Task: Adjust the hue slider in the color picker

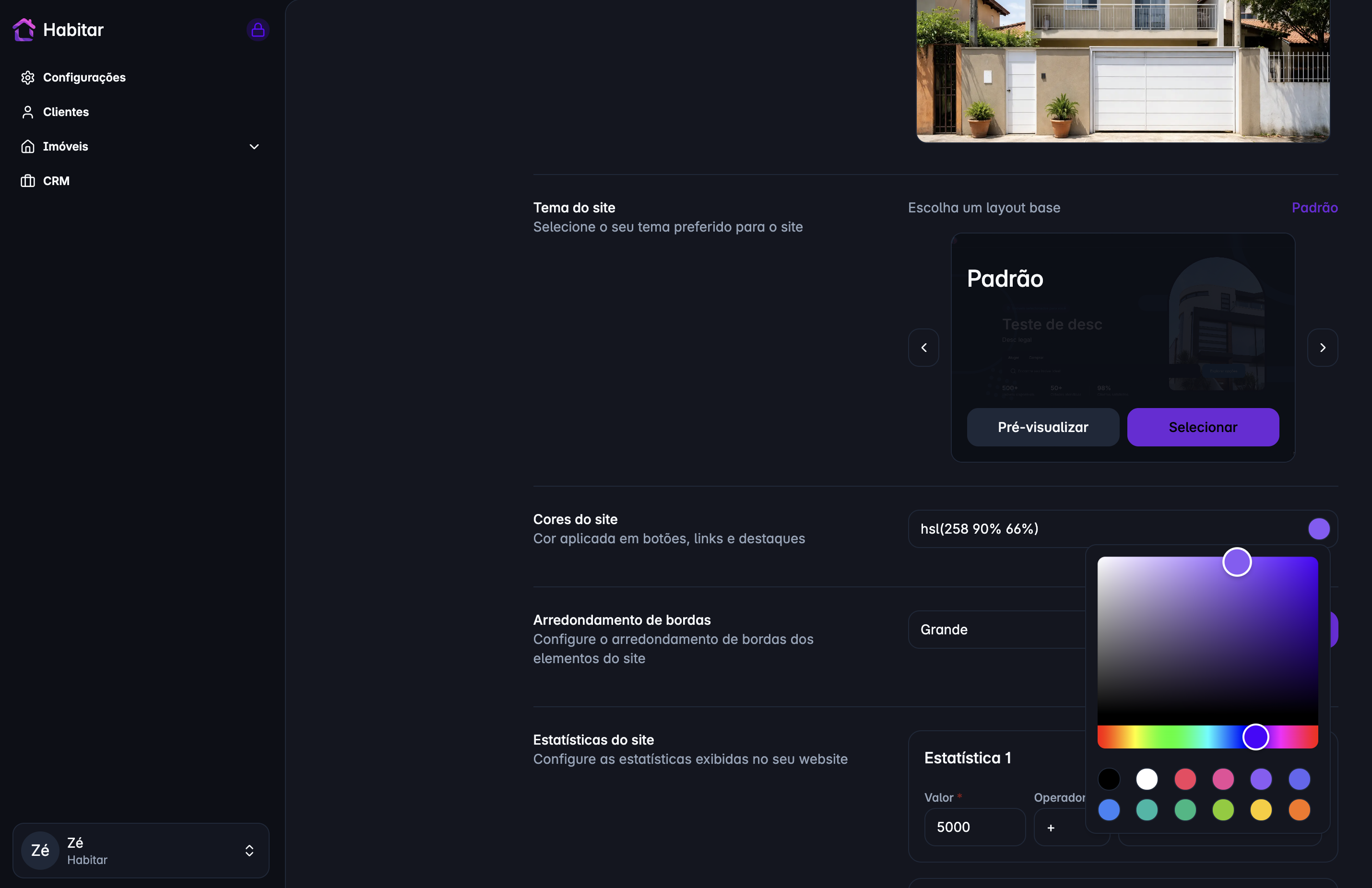Action: [1255, 737]
